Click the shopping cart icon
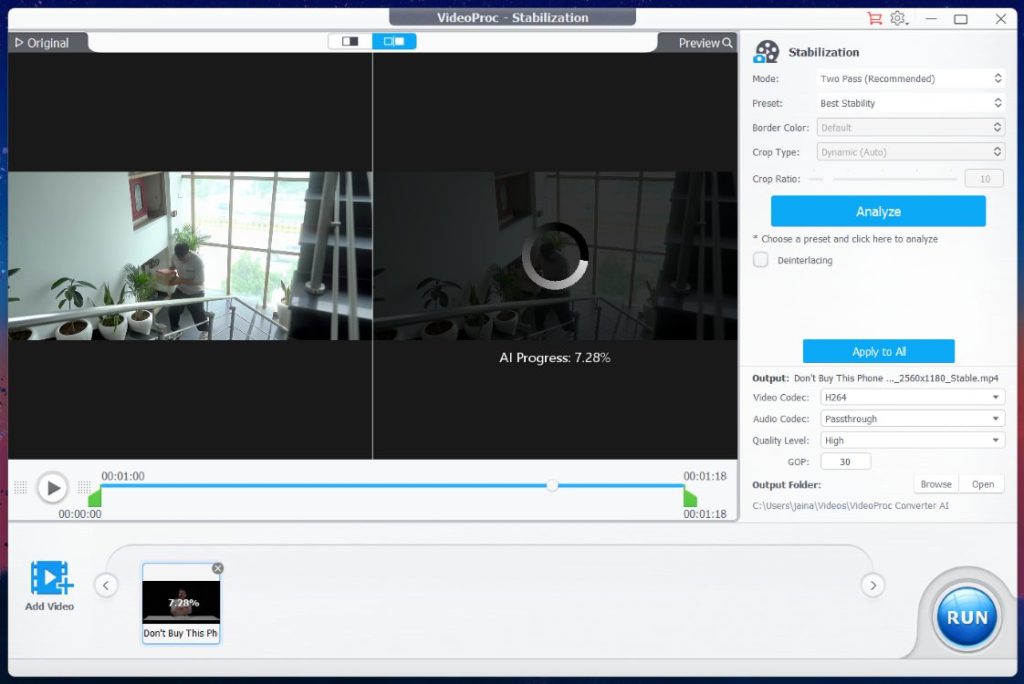 click(x=874, y=18)
